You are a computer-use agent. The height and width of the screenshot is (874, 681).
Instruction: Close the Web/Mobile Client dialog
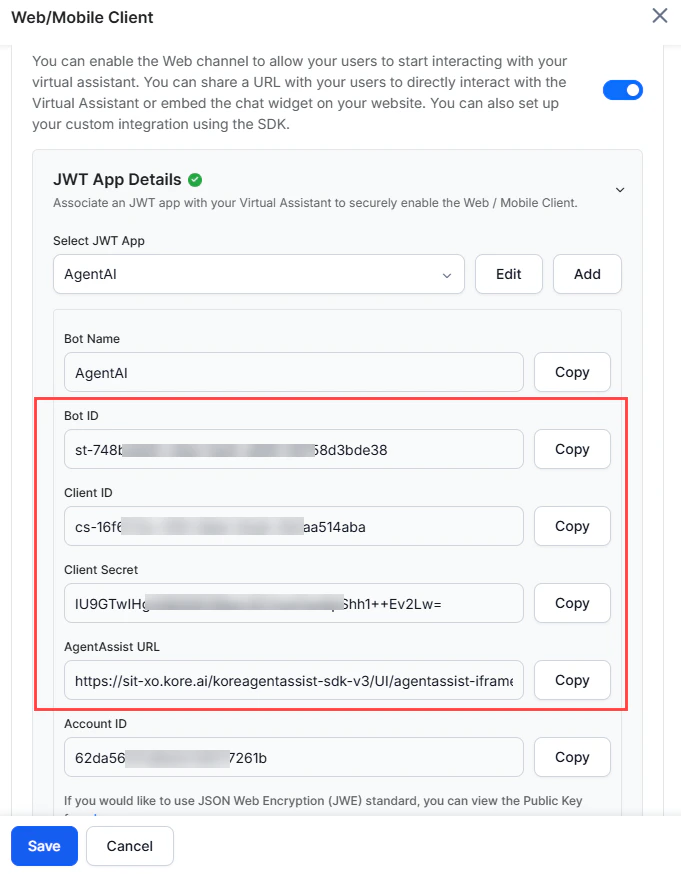point(659,16)
